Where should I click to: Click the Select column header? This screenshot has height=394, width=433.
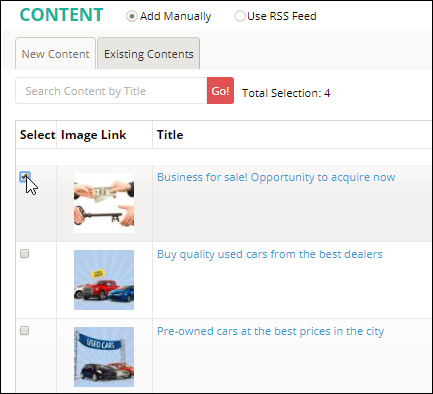click(37, 135)
